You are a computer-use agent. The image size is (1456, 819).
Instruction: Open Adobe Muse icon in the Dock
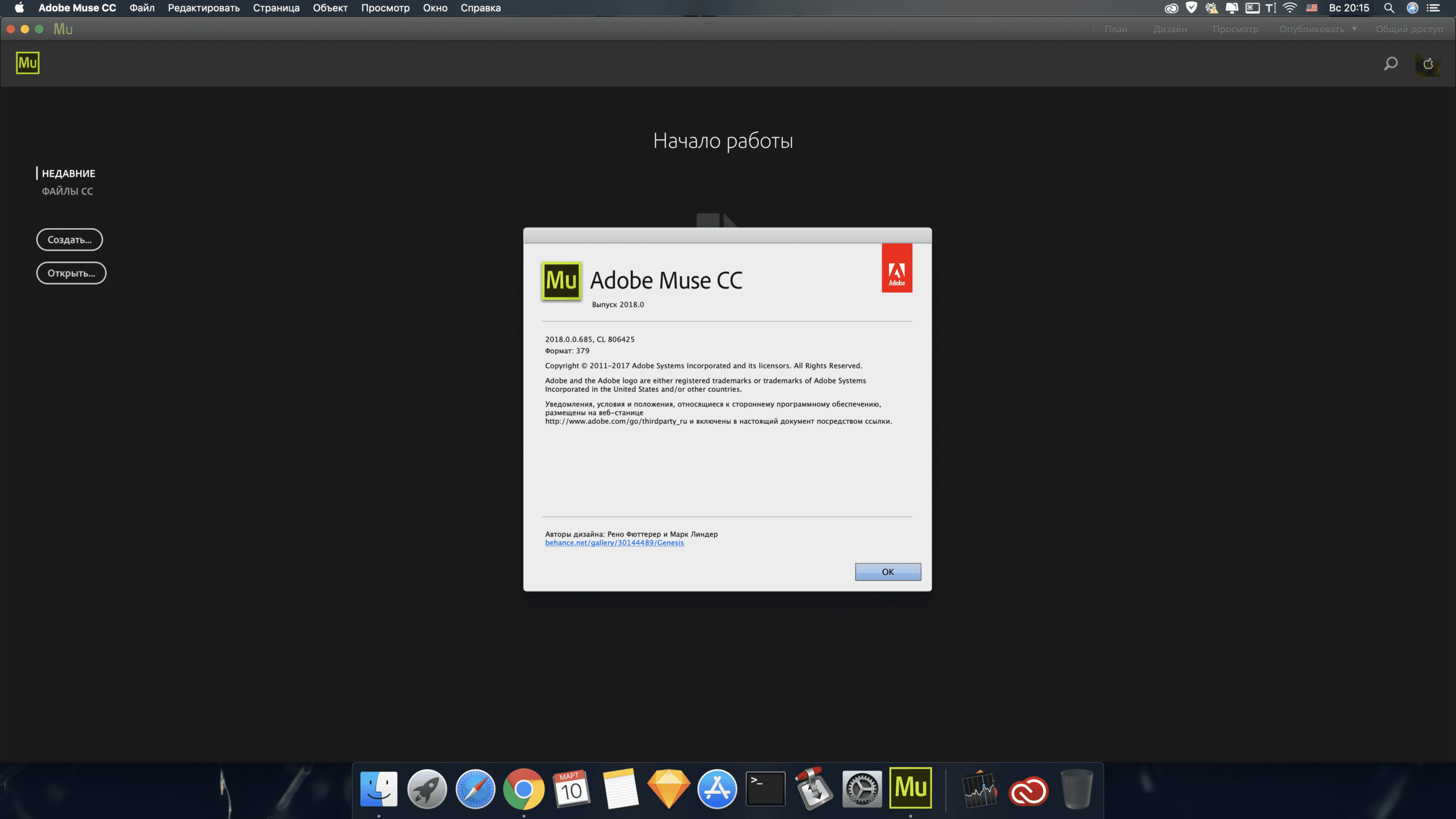click(910, 788)
